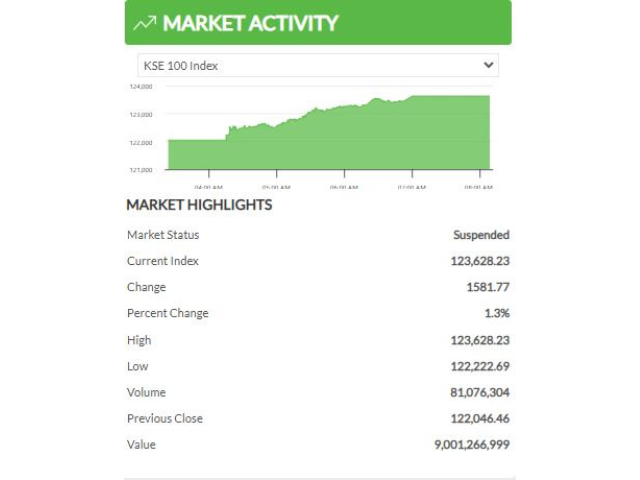The height and width of the screenshot is (480, 640).
Task: Click the chart's flat plateau near the right
Action: pyautogui.click(x=451, y=132)
